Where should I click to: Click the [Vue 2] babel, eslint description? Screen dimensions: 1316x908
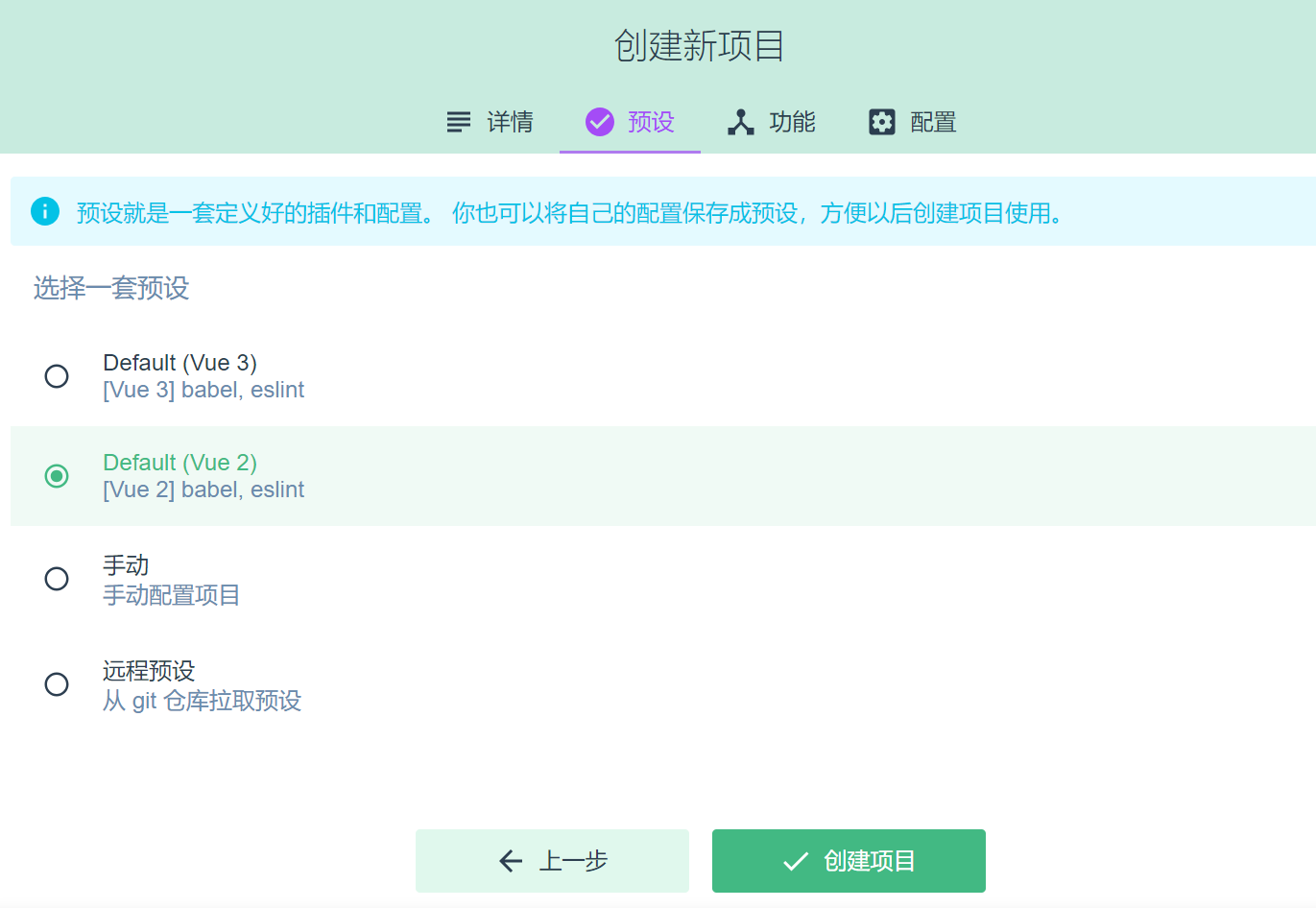coord(203,490)
